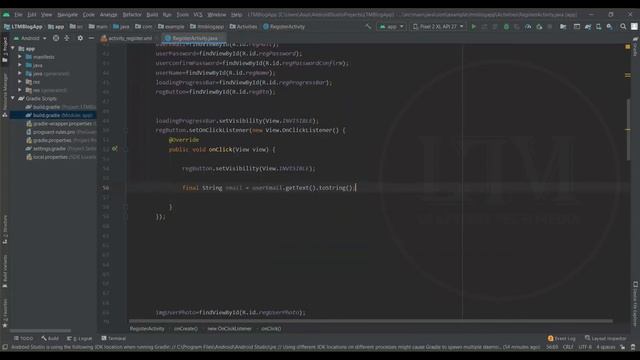Select build.gradle (Module: app) file
This screenshot has height=360, width=640.
[x=60, y=116]
